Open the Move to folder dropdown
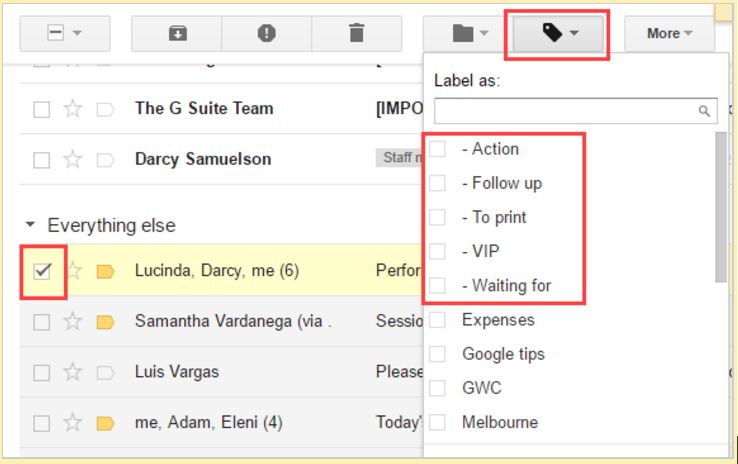 469,33
